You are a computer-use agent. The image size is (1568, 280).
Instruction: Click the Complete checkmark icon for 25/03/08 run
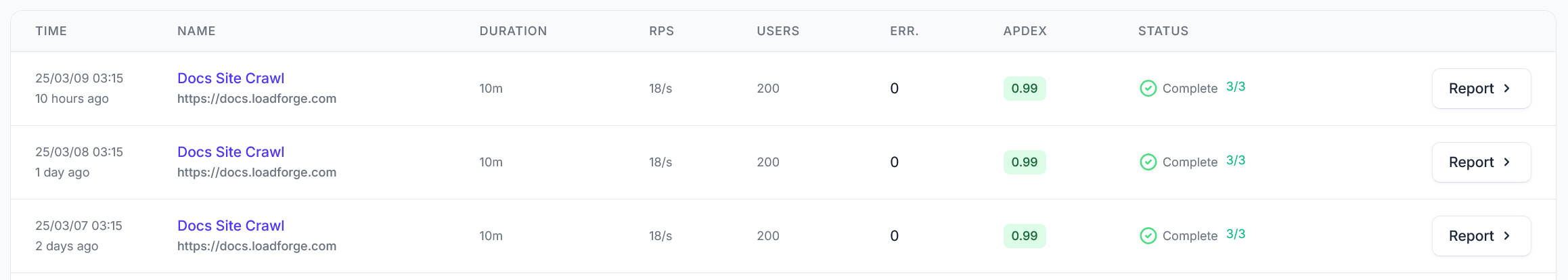1148,162
